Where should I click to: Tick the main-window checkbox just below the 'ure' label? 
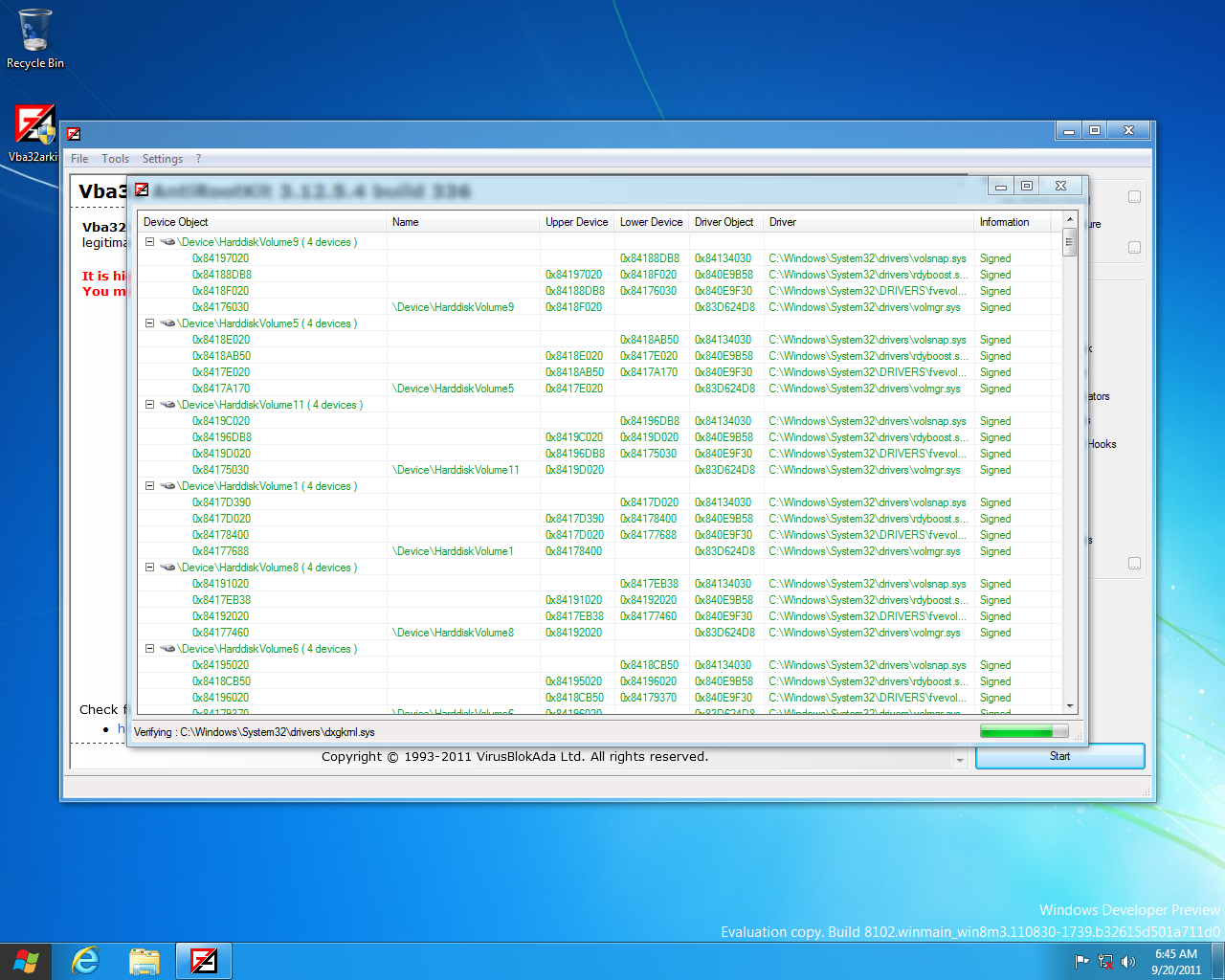click(x=1134, y=248)
